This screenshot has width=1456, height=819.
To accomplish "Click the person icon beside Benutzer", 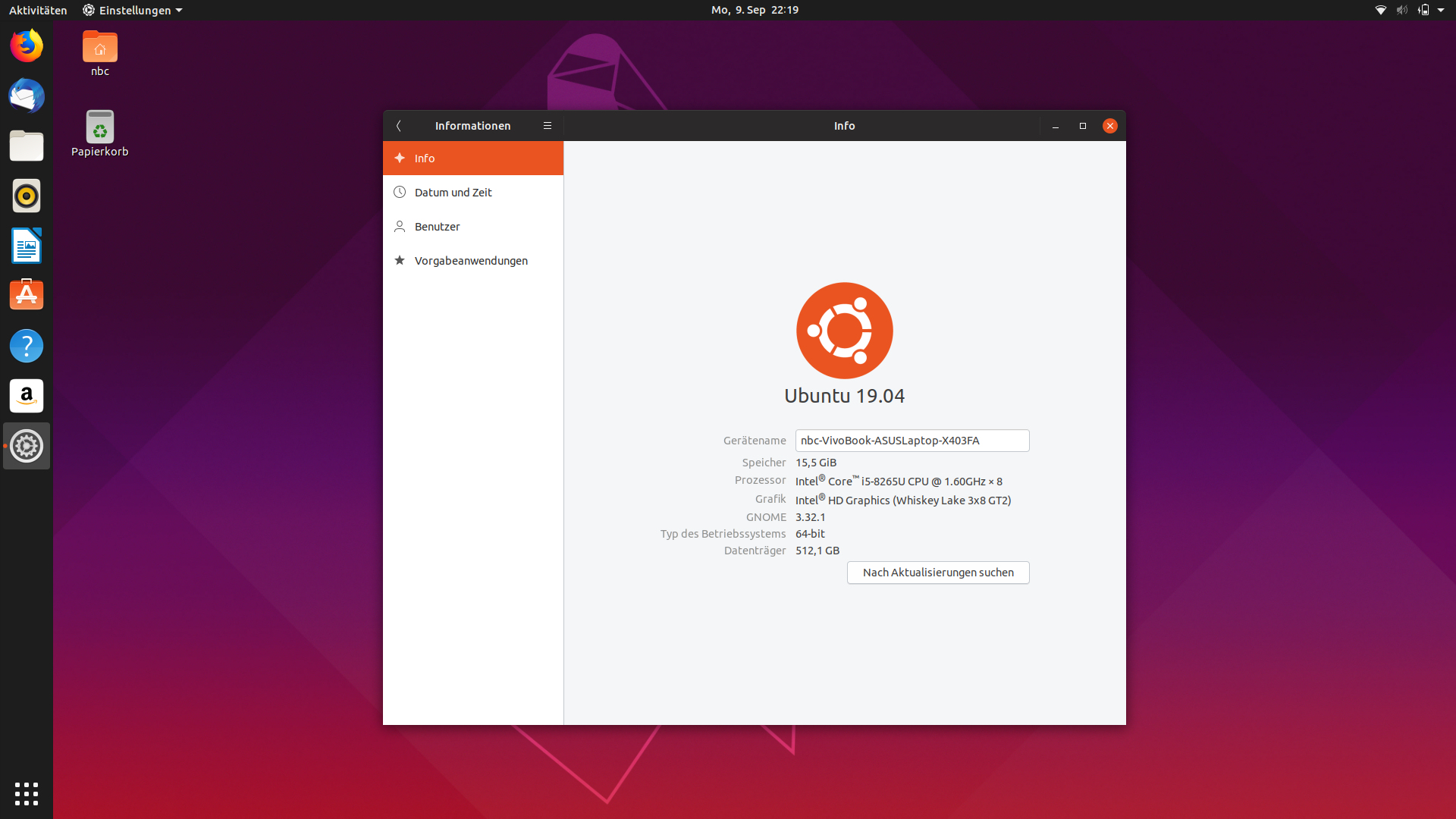I will click(x=400, y=226).
